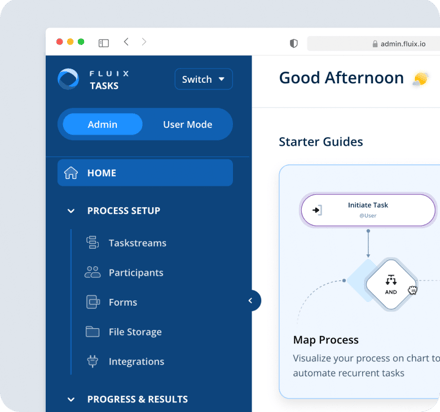Click the admin.fluix.io address bar
The image size is (440, 412).
[x=373, y=44]
